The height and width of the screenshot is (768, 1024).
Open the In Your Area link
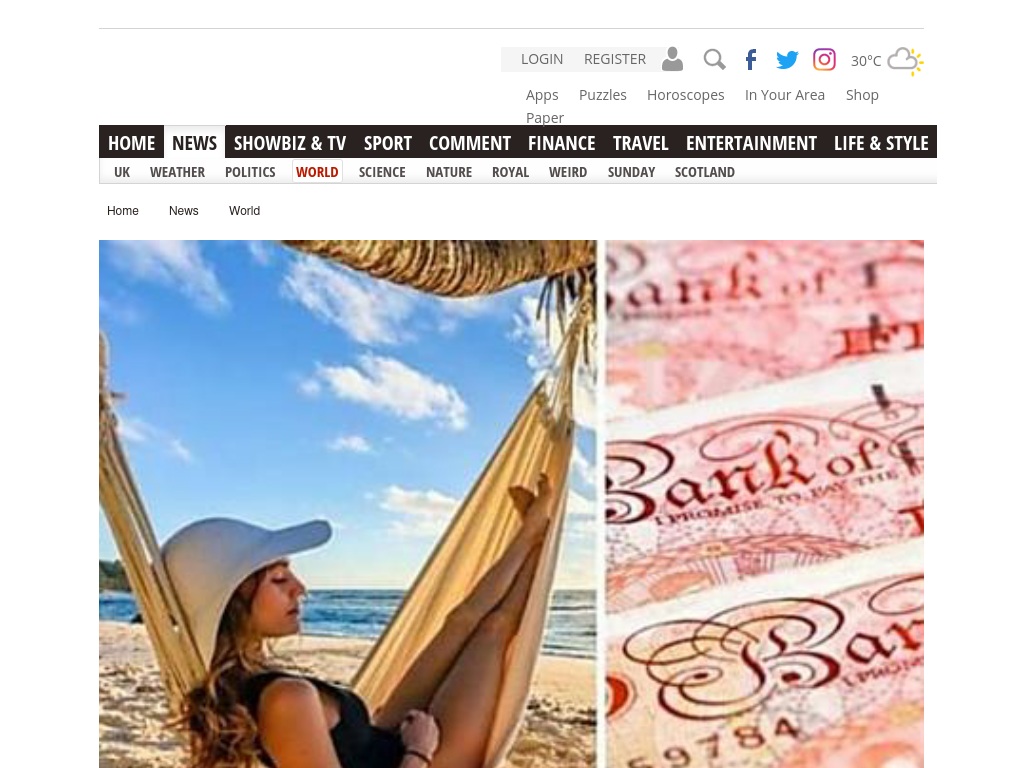point(785,95)
